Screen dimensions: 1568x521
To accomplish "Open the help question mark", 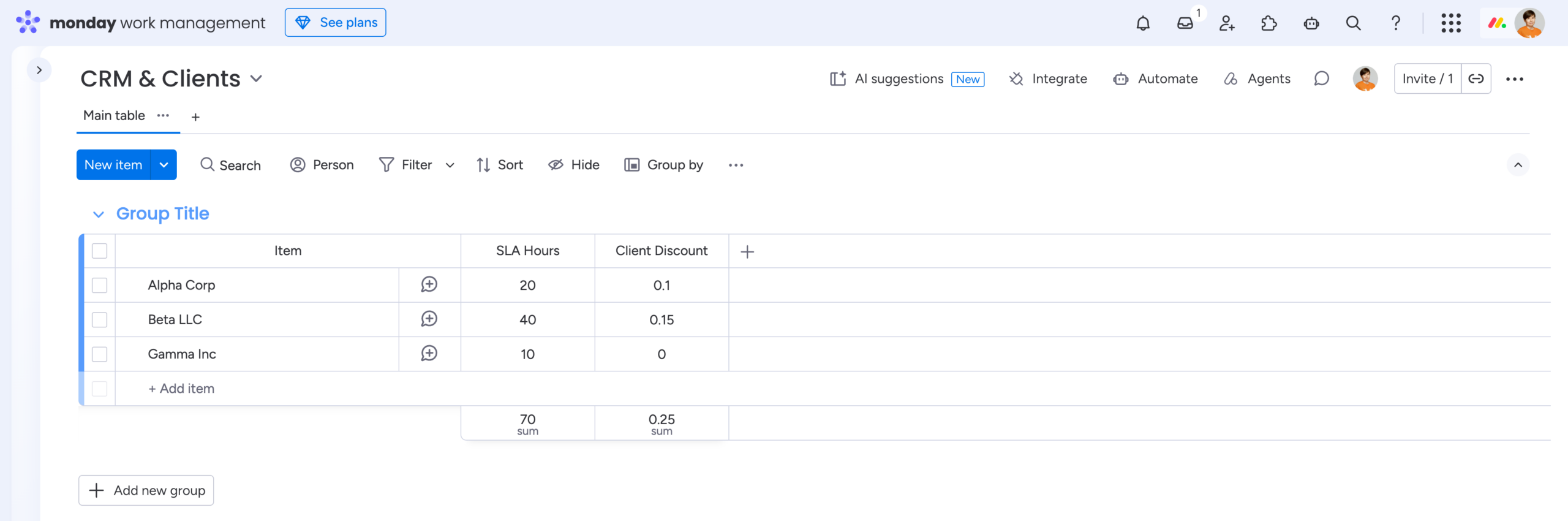I will [1396, 23].
